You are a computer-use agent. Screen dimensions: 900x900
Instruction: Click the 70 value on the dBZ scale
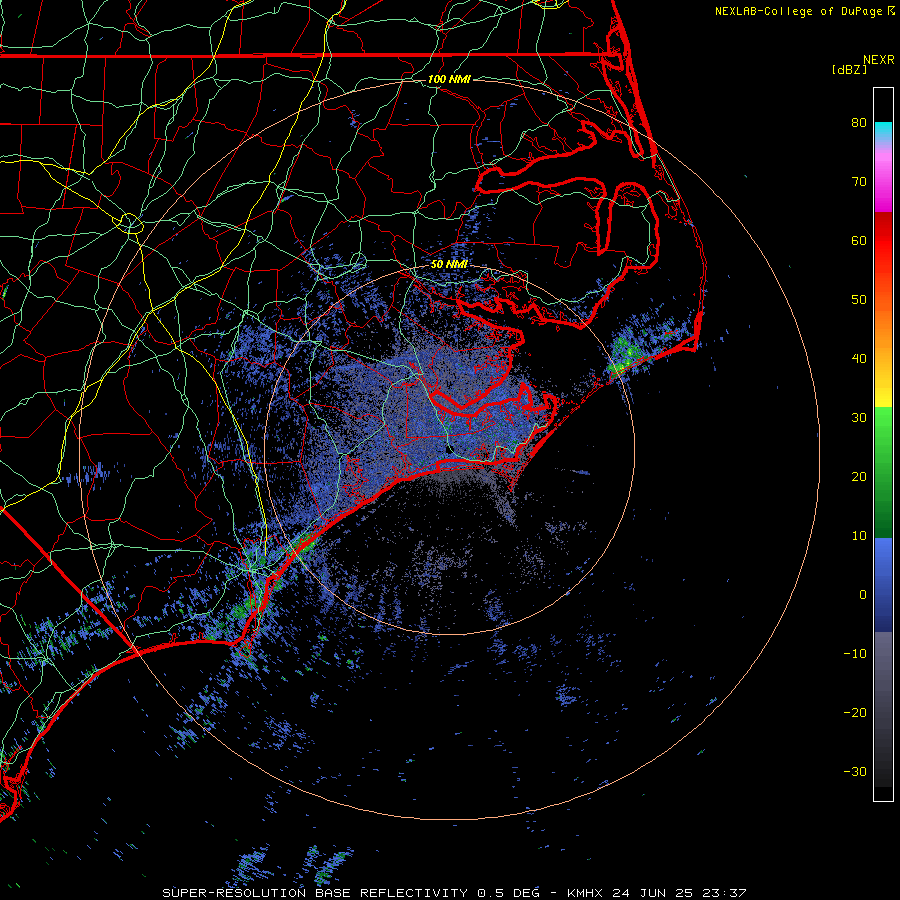click(859, 182)
